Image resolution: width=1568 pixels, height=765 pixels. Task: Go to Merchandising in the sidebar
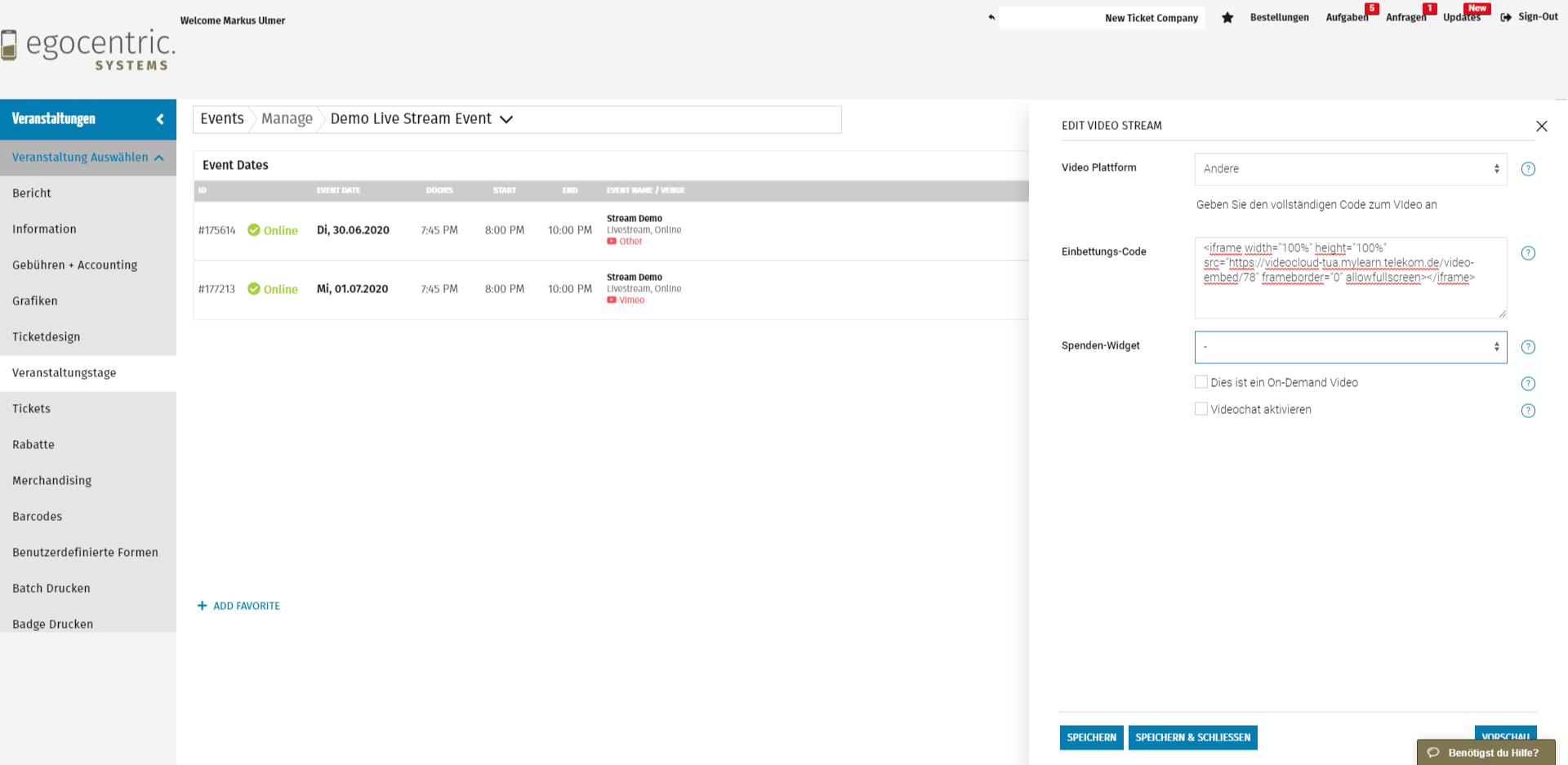[x=52, y=480]
